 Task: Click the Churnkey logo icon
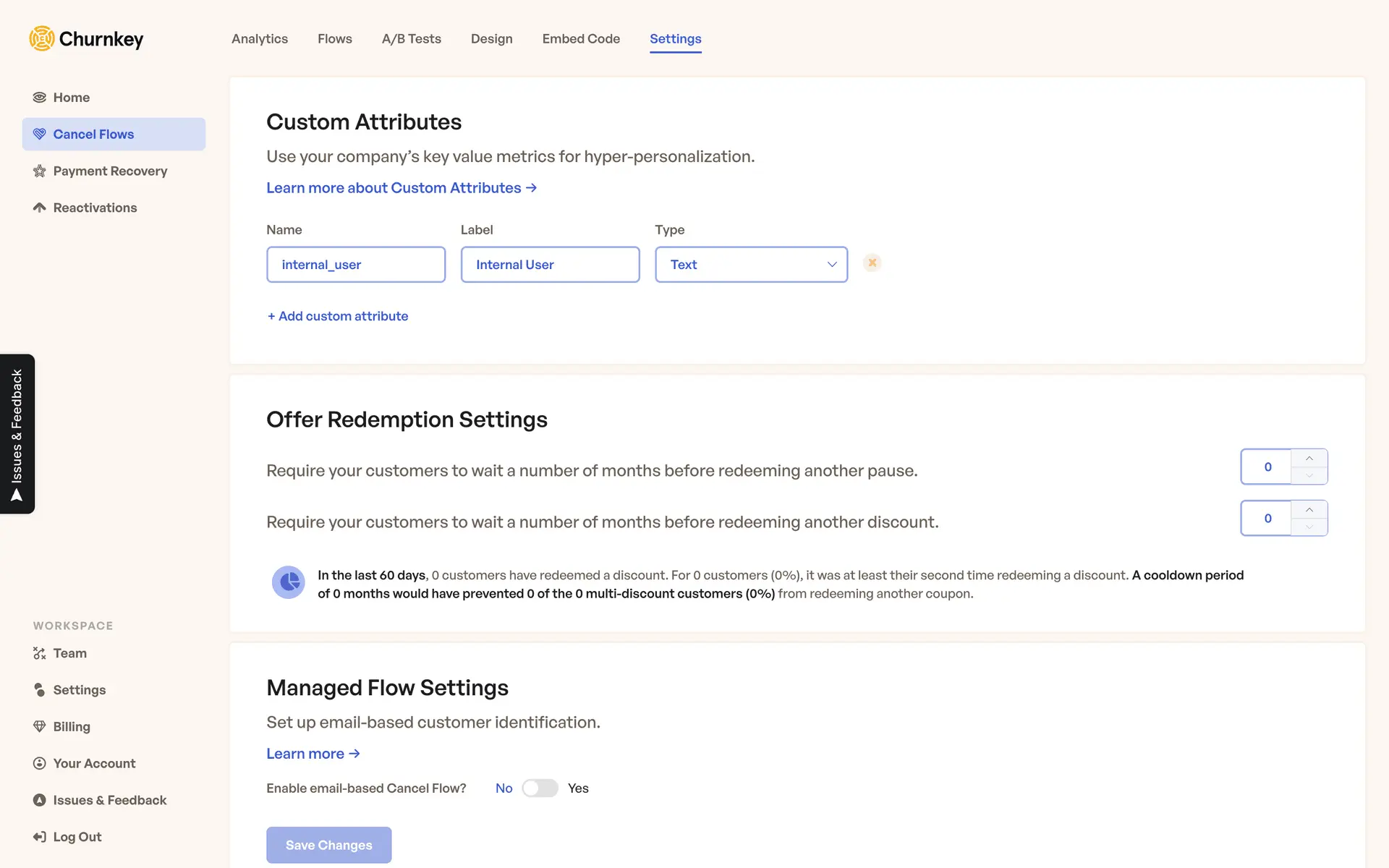pos(42,38)
